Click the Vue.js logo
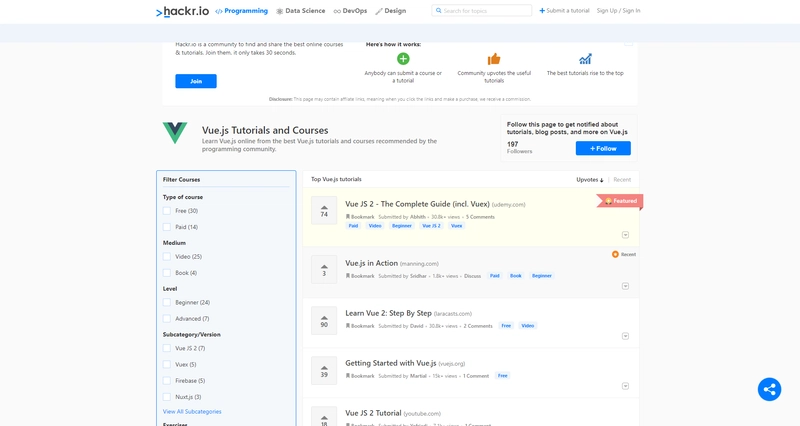This screenshot has height=426, width=800. (174, 133)
